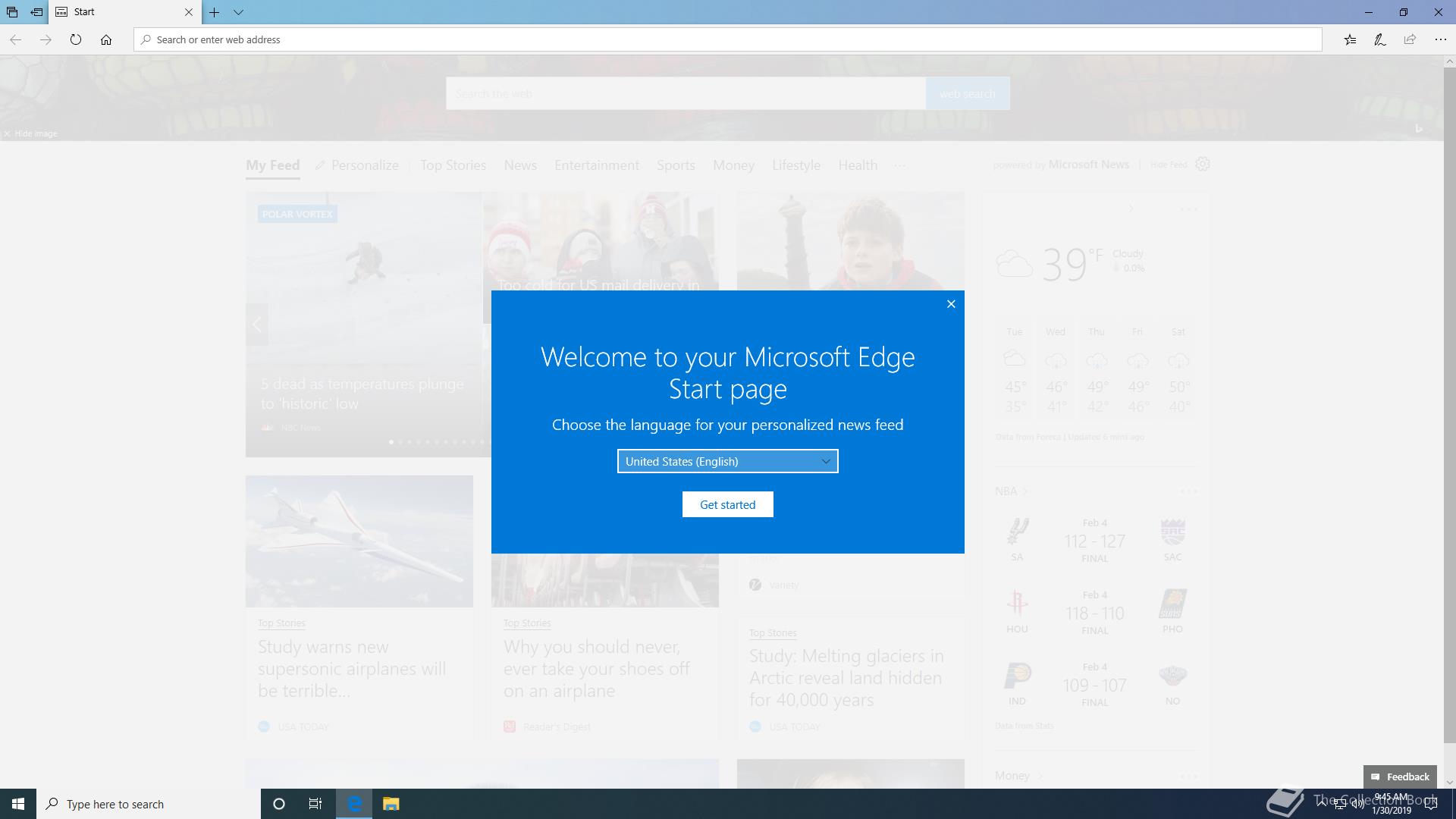Screen dimensions: 1456x819
Task: Expand the NBA scores section
Action: point(1012,491)
